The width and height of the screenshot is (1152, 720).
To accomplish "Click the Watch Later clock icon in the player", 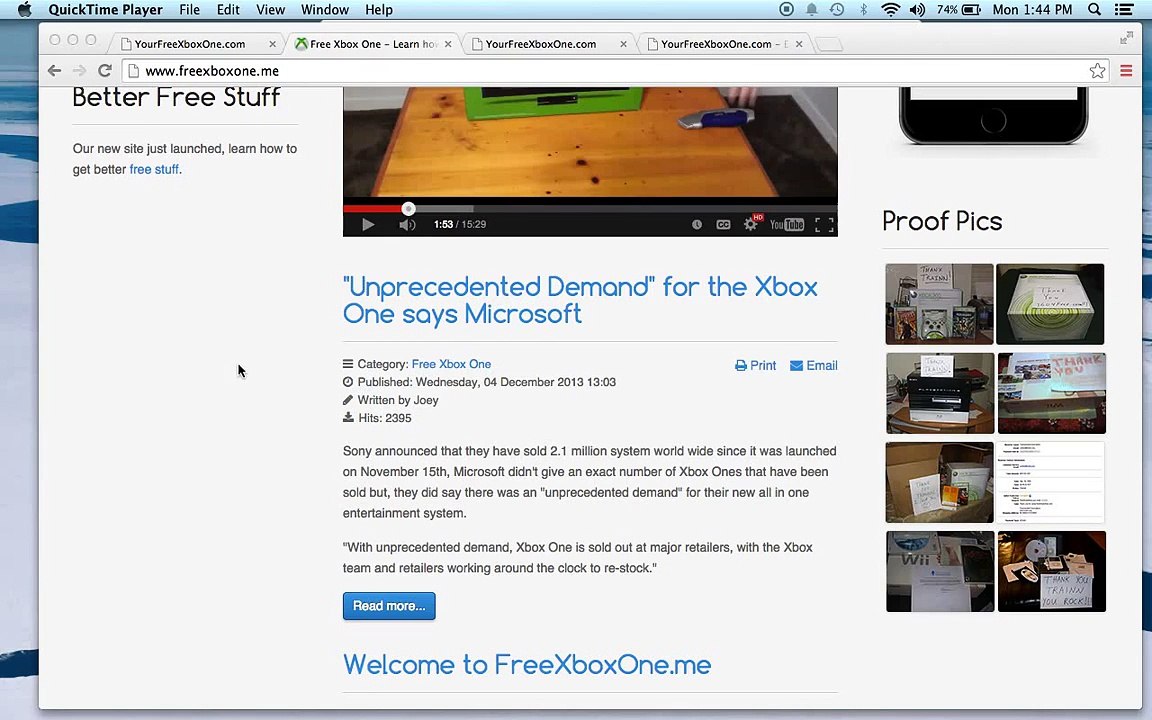I will coord(696,224).
